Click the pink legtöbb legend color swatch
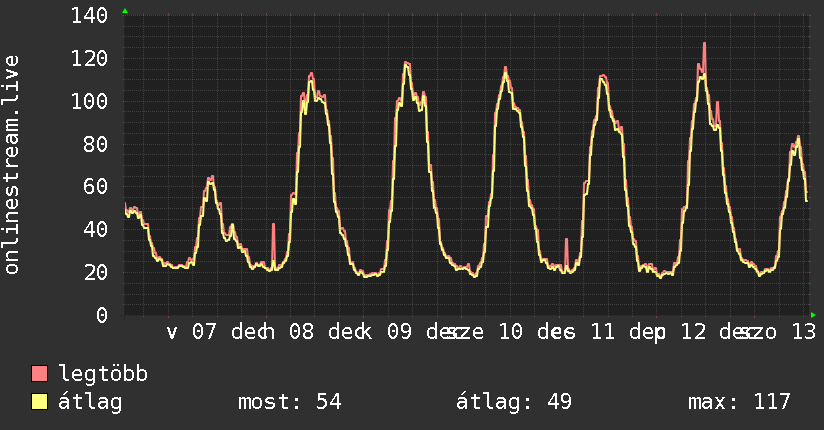The image size is (824, 430). coord(39,373)
